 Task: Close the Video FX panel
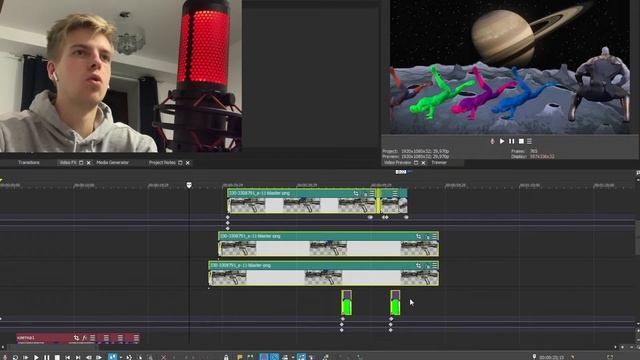click(x=89, y=163)
